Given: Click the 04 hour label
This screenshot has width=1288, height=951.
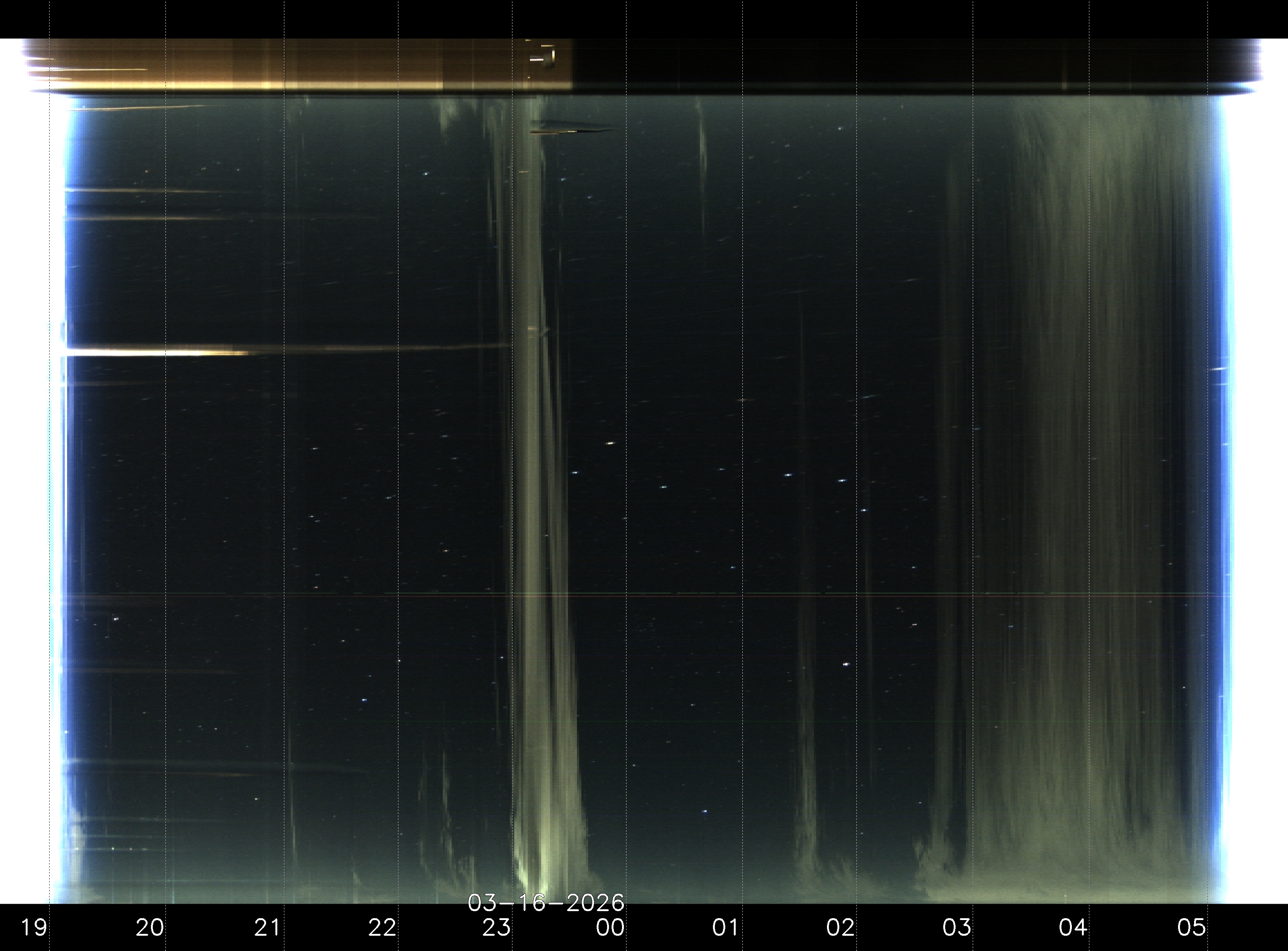Looking at the screenshot, I should coord(1073,928).
